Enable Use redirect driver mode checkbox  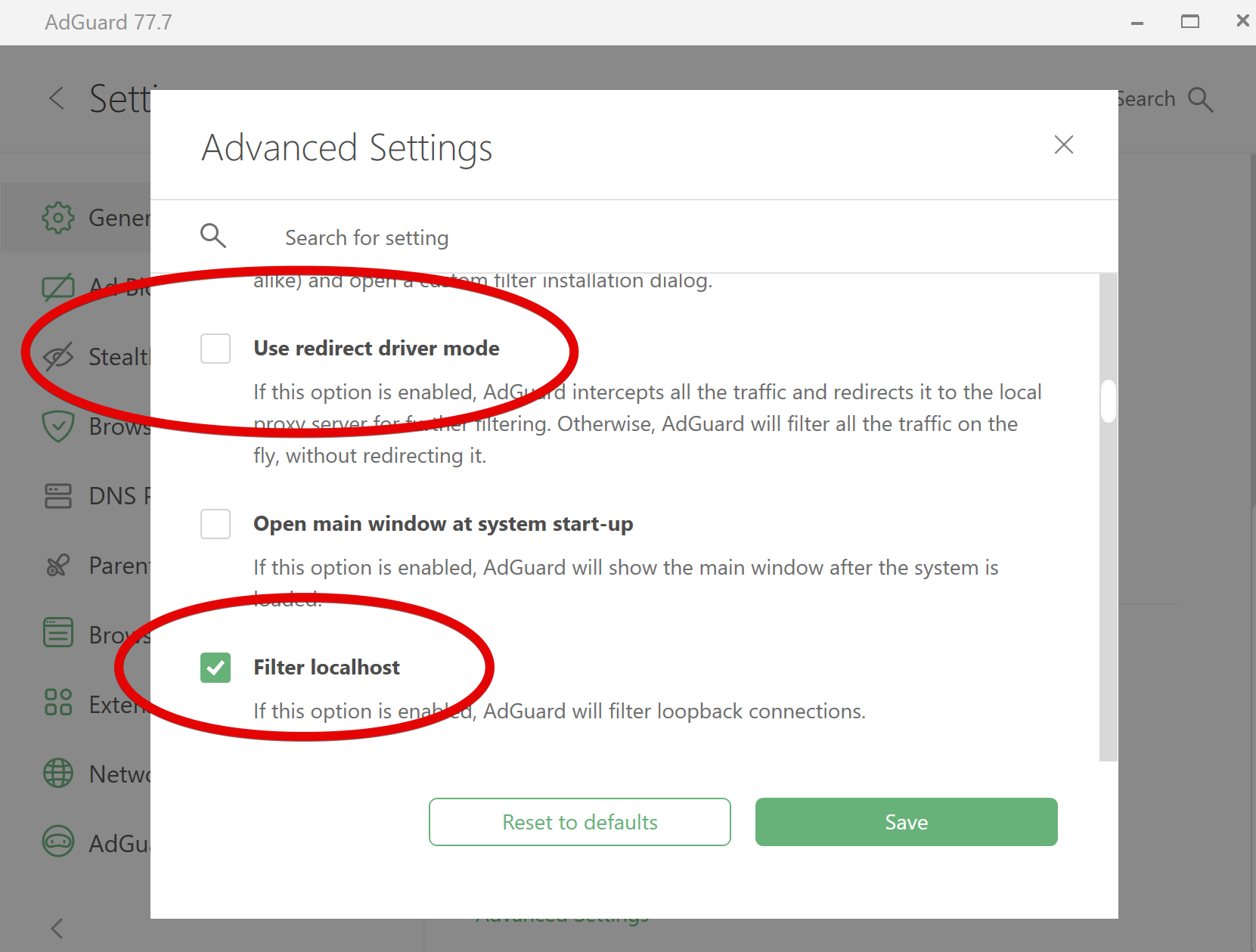pos(216,349)
